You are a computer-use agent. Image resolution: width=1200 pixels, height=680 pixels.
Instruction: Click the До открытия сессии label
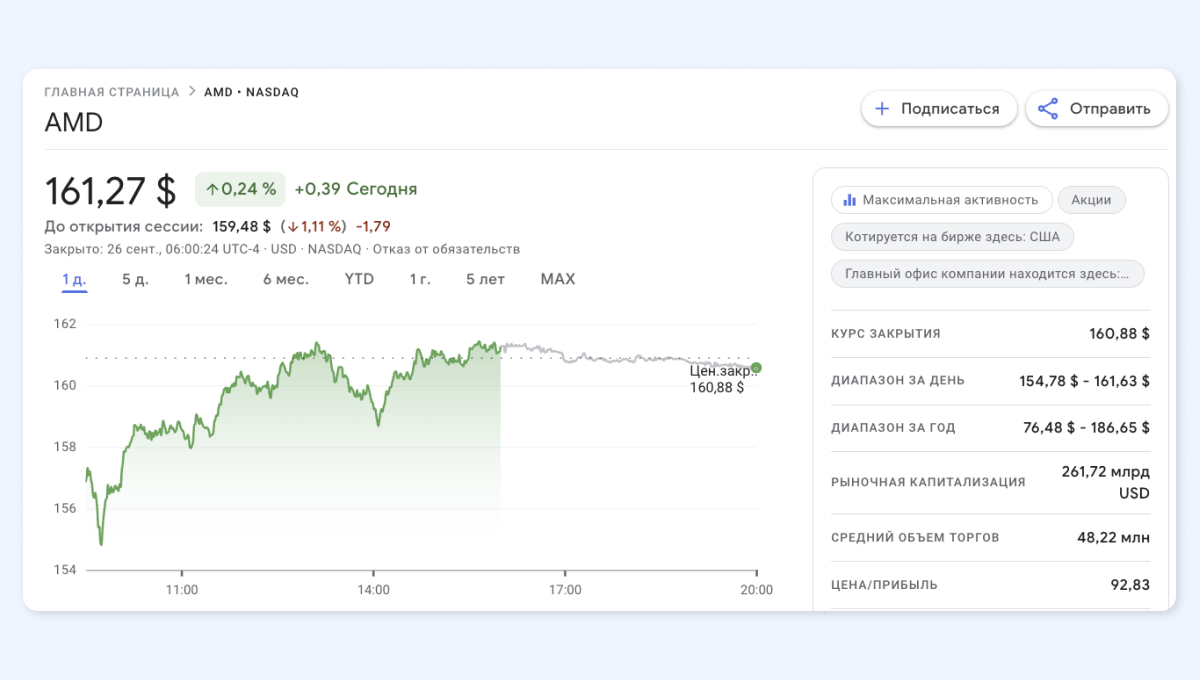coord(124,226)
